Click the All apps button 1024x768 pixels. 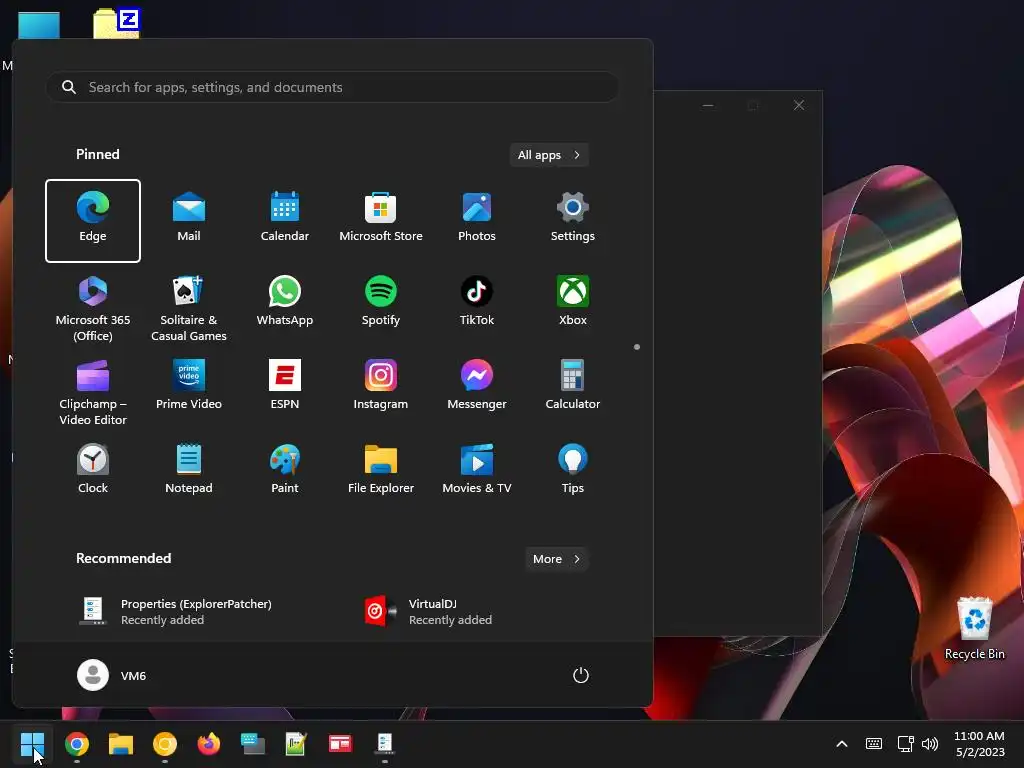tap(549, 155)
